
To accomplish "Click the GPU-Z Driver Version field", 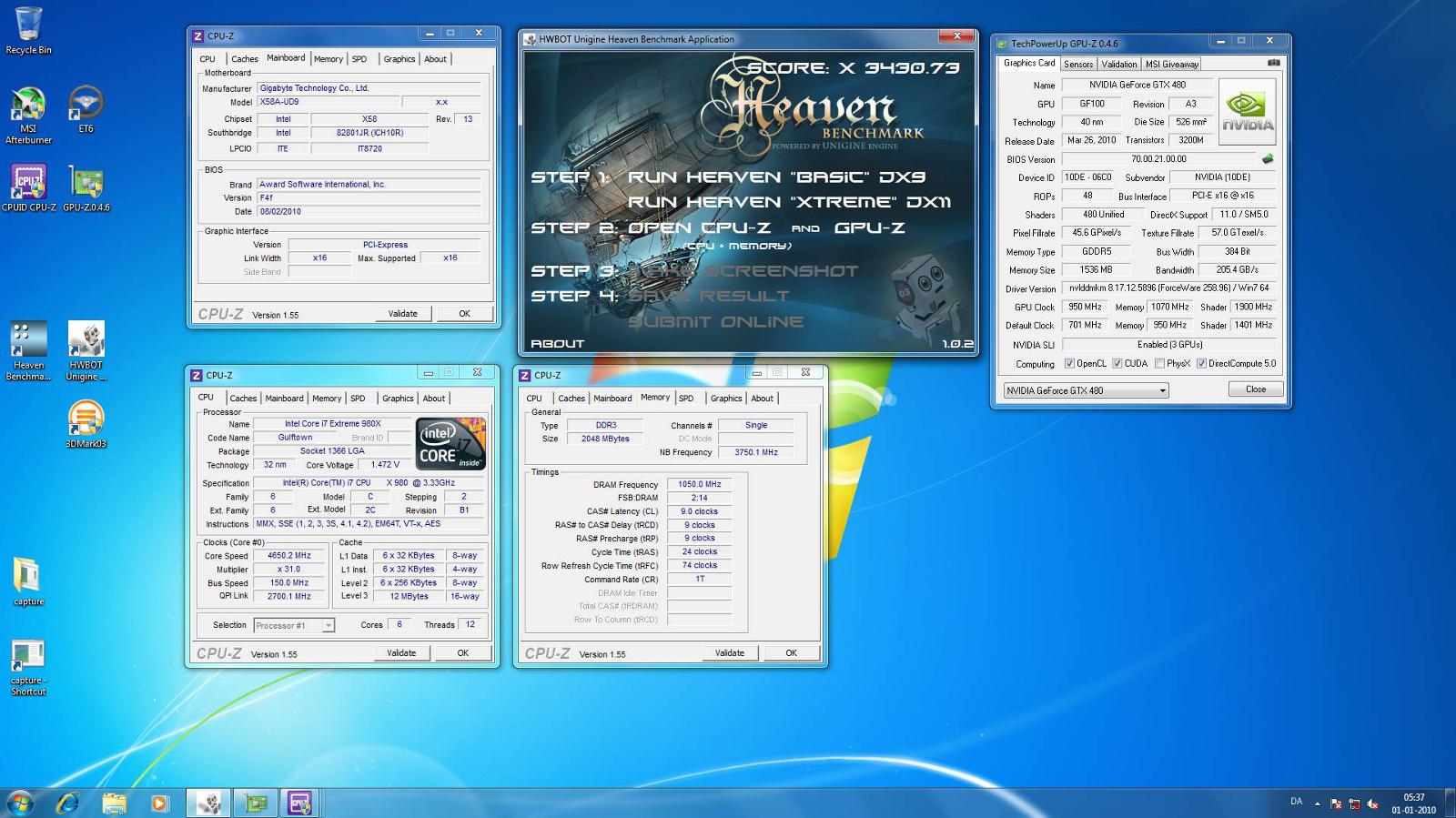I will click(x=1168, y=288).
